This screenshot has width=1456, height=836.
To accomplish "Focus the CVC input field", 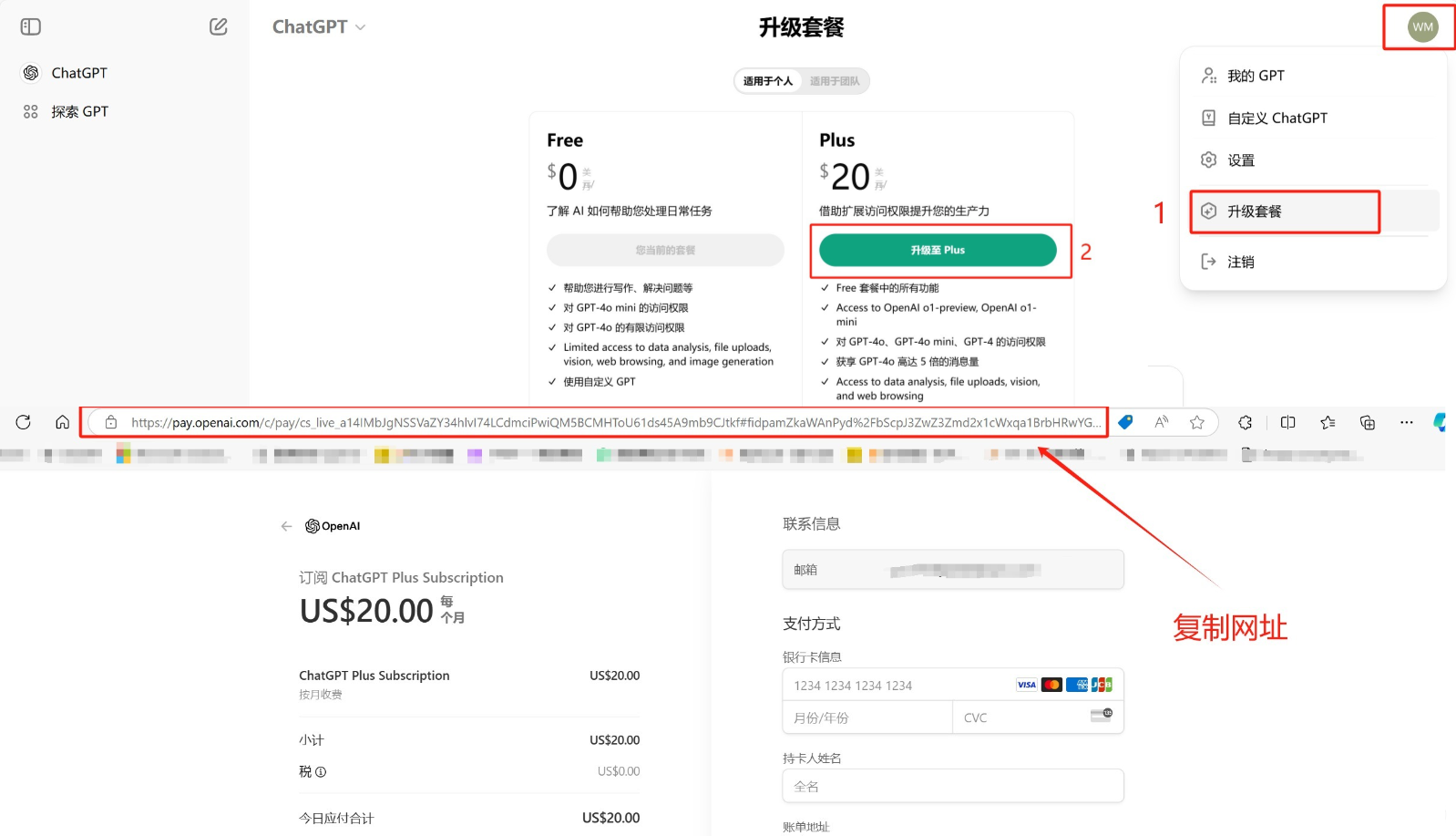I will [1038, 717].
